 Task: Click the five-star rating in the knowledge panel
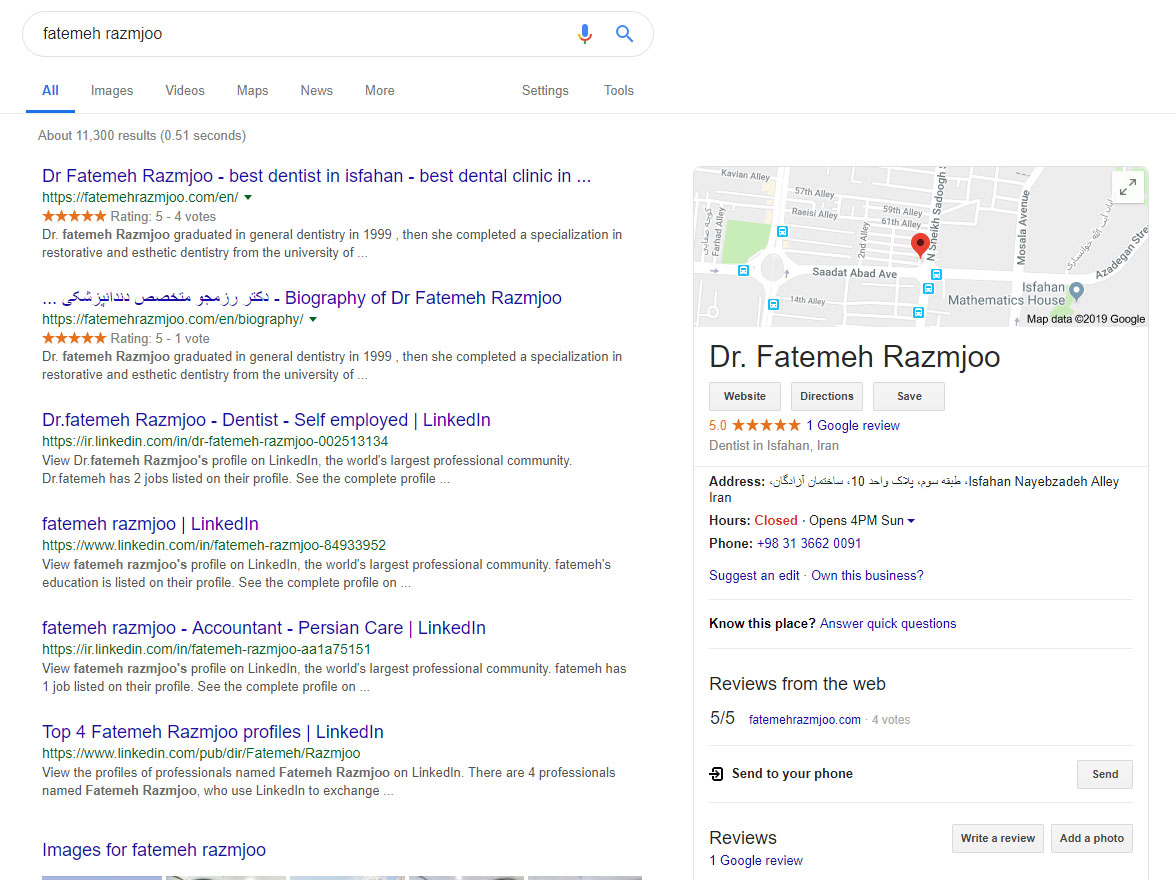click(766, 425)
